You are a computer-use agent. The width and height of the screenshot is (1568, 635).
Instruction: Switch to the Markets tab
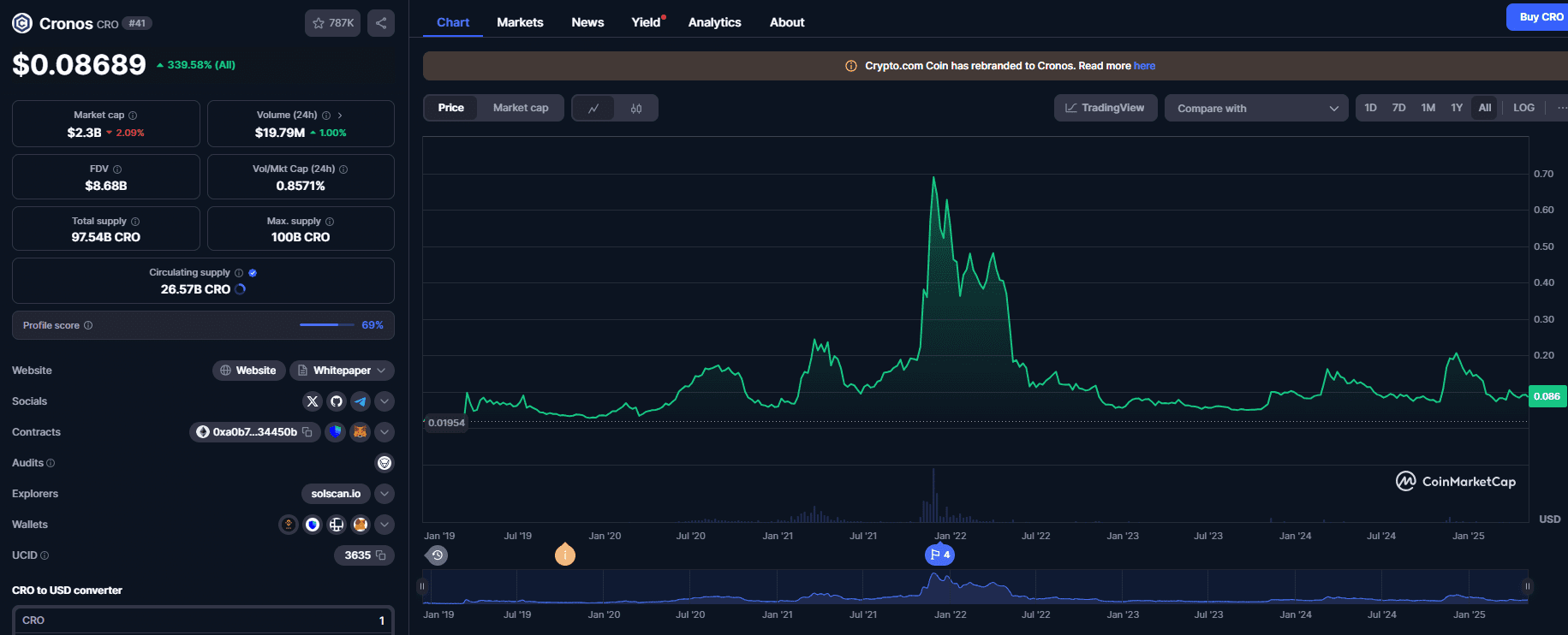(x=520, y=22)
